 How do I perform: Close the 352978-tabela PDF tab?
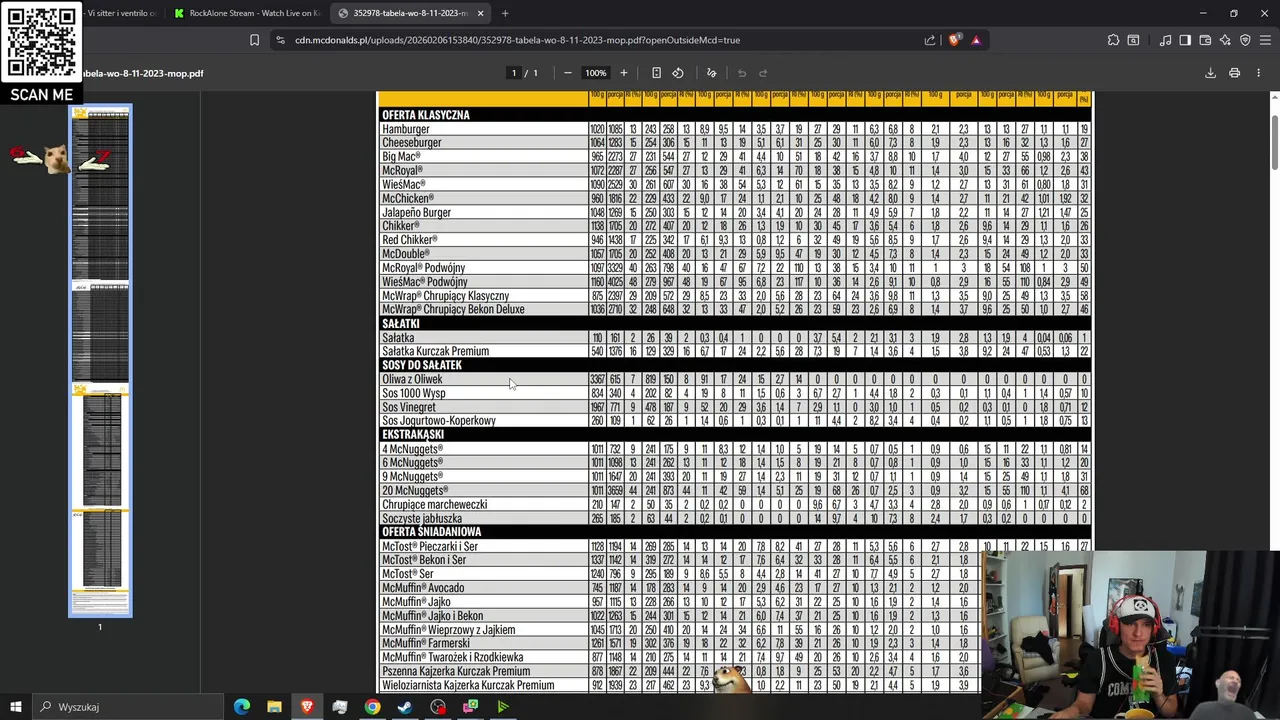point(480,13)
